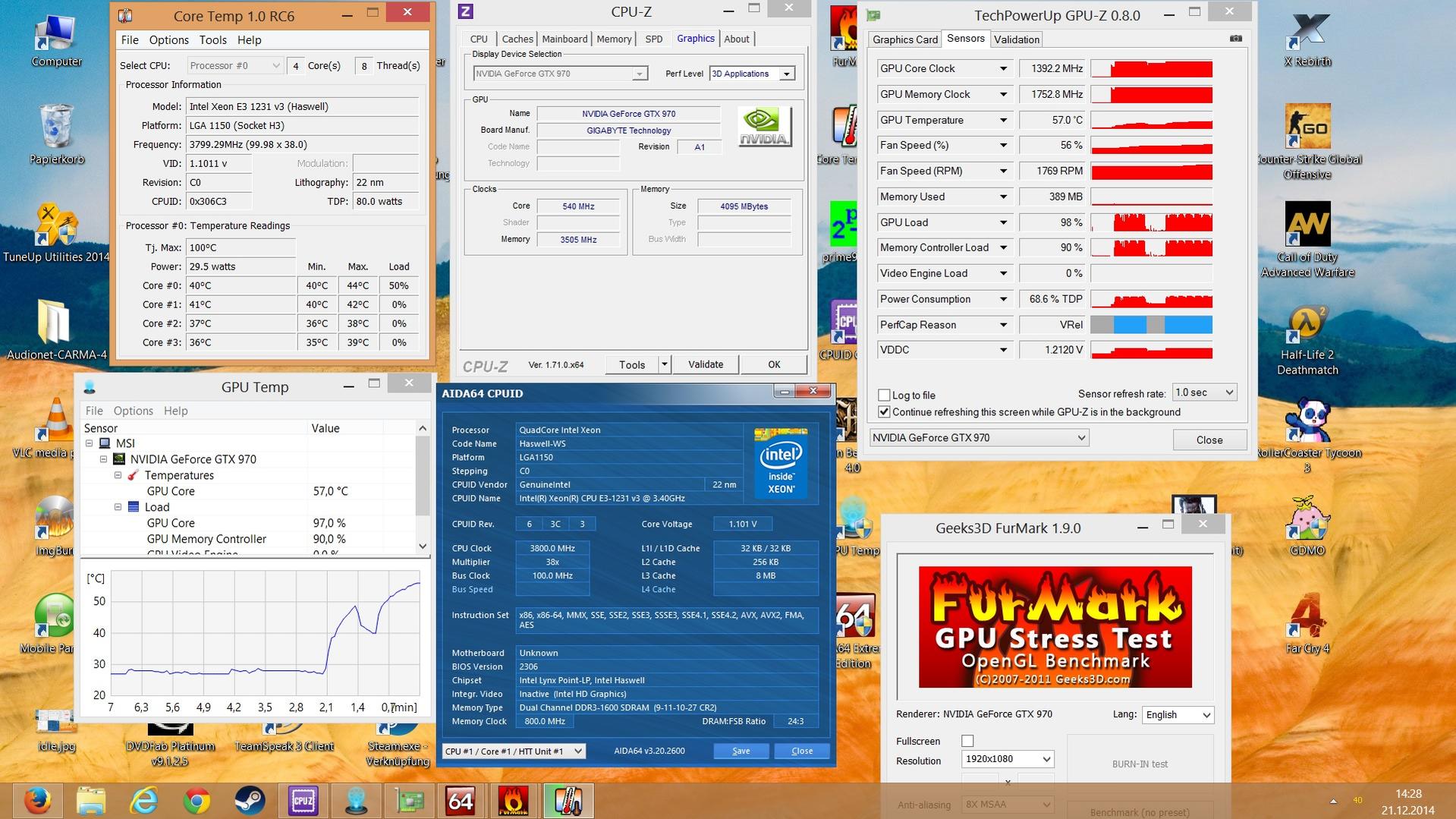Open Half-Life 2 Deathmatch desktop icon
Image resolution: width=1456 pixels, height=819 pixels.
pos(1307,340)
